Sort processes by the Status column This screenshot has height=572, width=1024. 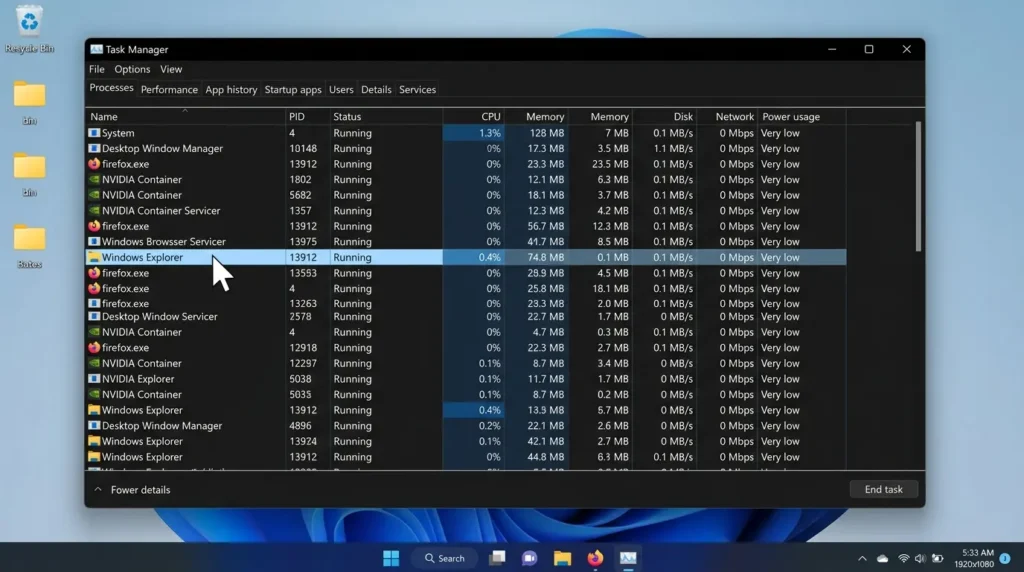click(385, 117)
